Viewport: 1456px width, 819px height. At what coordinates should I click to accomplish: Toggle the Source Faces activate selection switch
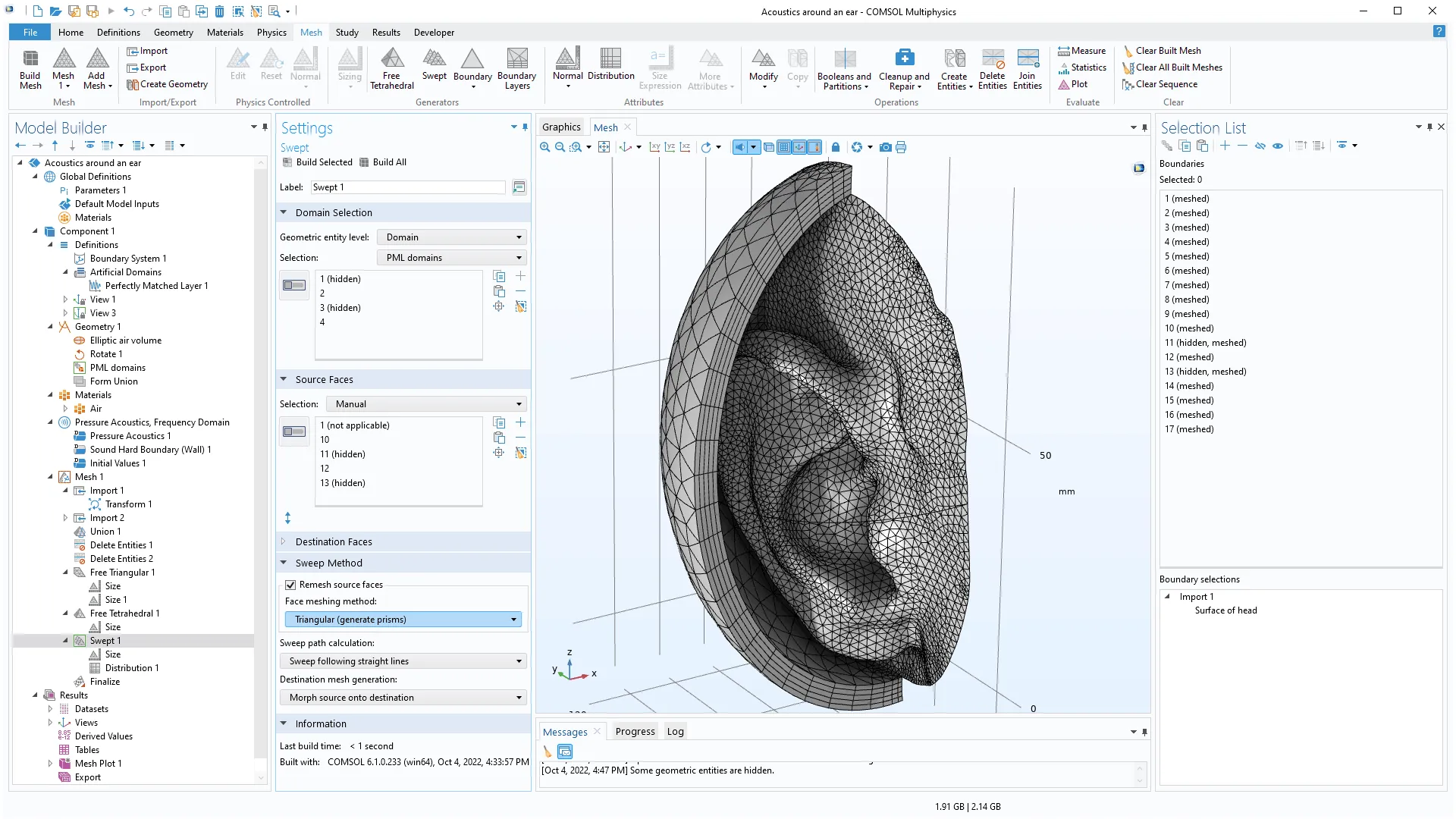[x=294, y=431]
